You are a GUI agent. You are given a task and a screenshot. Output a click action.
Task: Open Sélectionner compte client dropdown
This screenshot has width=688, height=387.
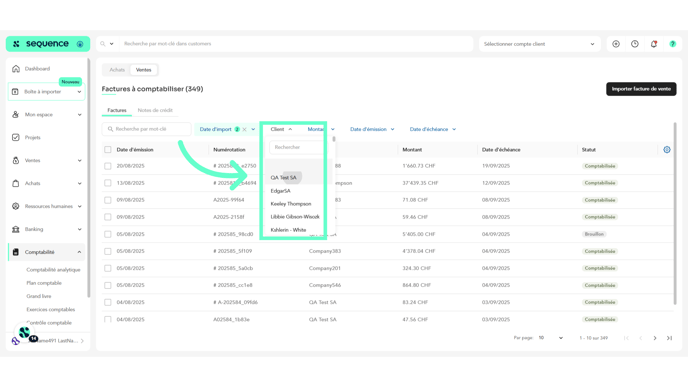(539, 44)
